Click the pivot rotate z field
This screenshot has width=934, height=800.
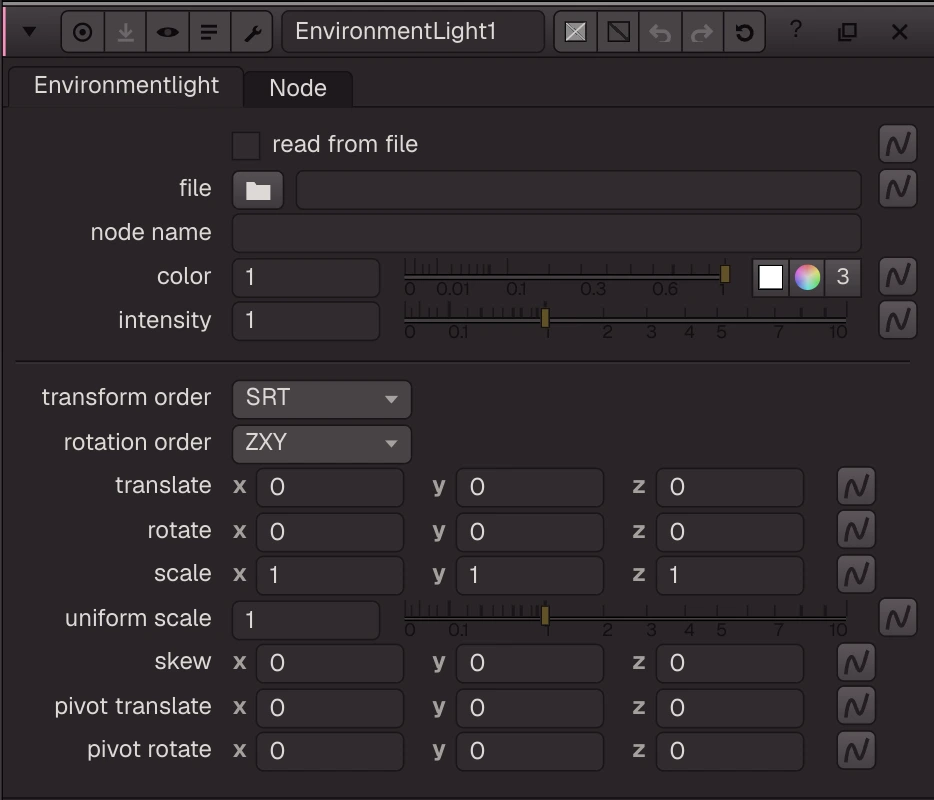(x=730, y=752)
